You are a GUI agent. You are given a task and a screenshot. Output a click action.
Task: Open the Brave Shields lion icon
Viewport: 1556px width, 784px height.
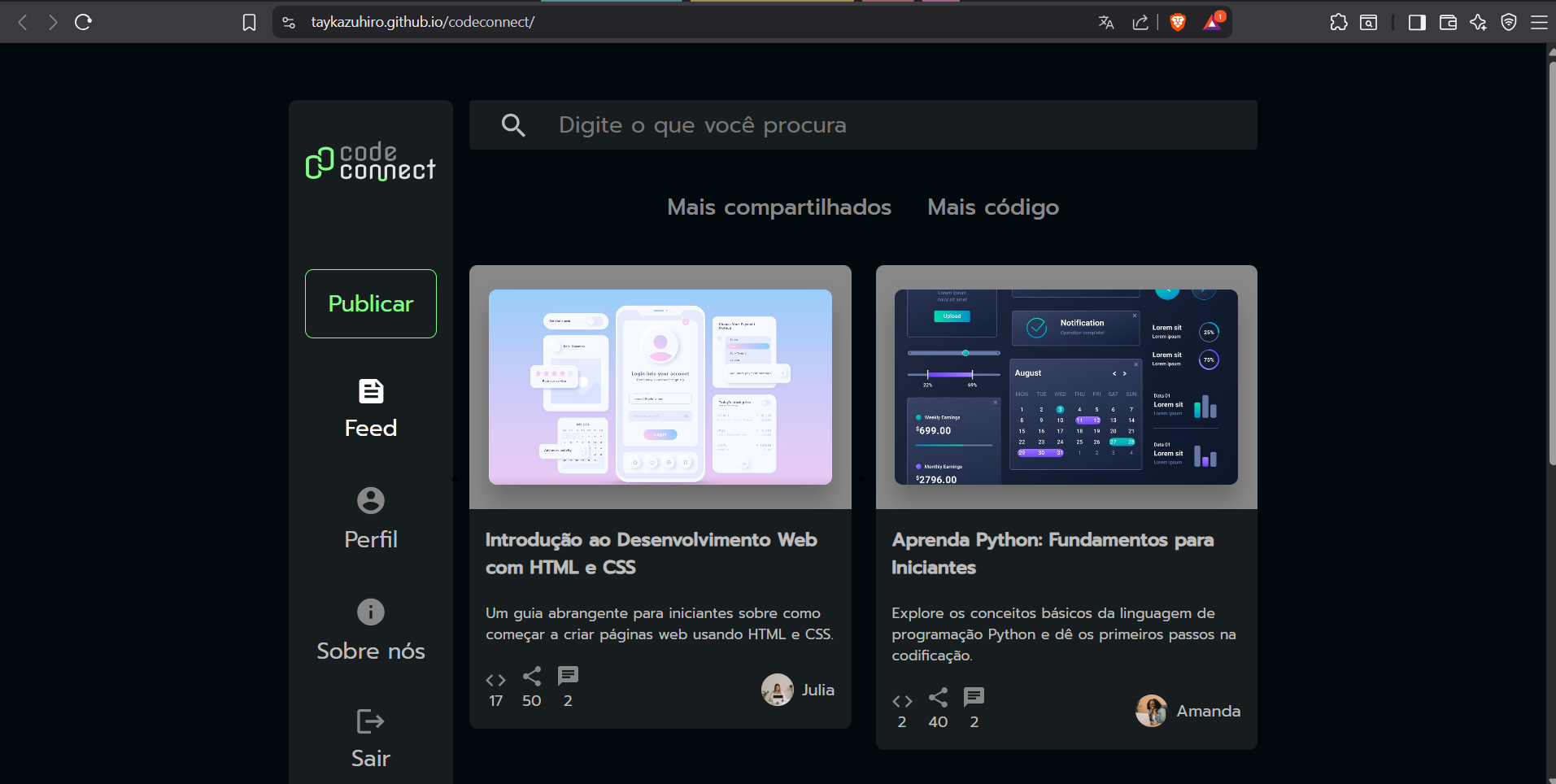(x=1177, y=22)
